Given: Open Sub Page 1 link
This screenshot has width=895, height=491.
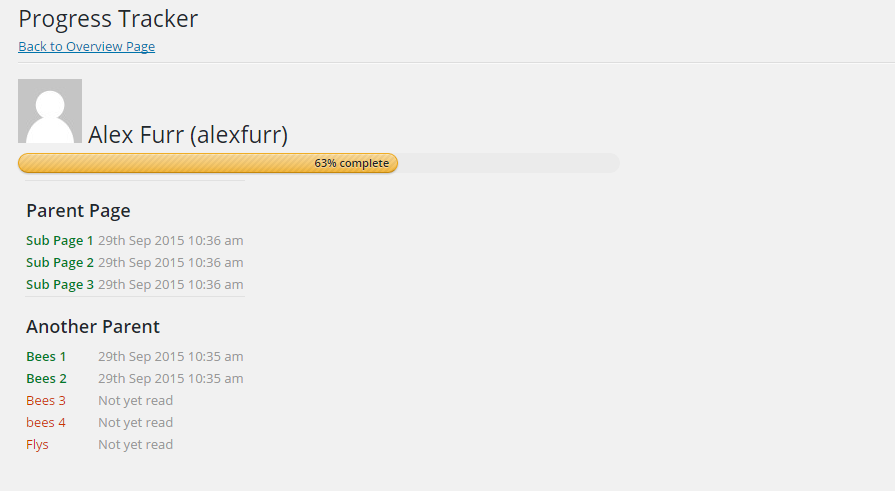Looking at the screenshot, I should [x=60, y=240].
